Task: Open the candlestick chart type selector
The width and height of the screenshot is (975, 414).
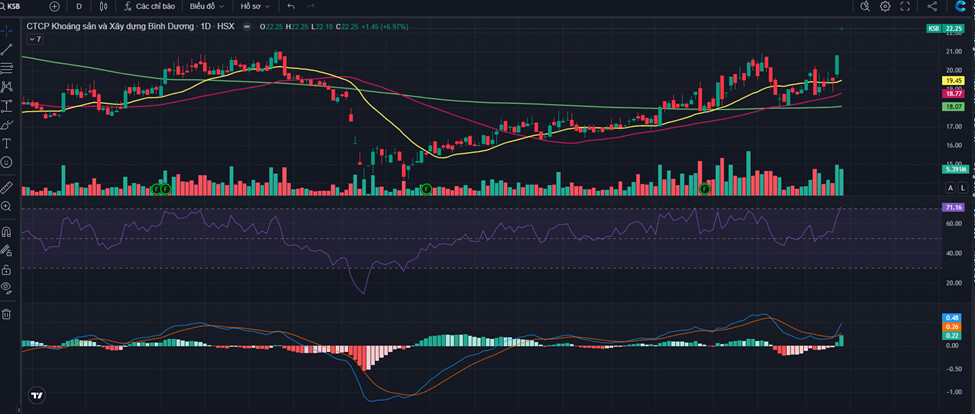Action: point(103,6)
